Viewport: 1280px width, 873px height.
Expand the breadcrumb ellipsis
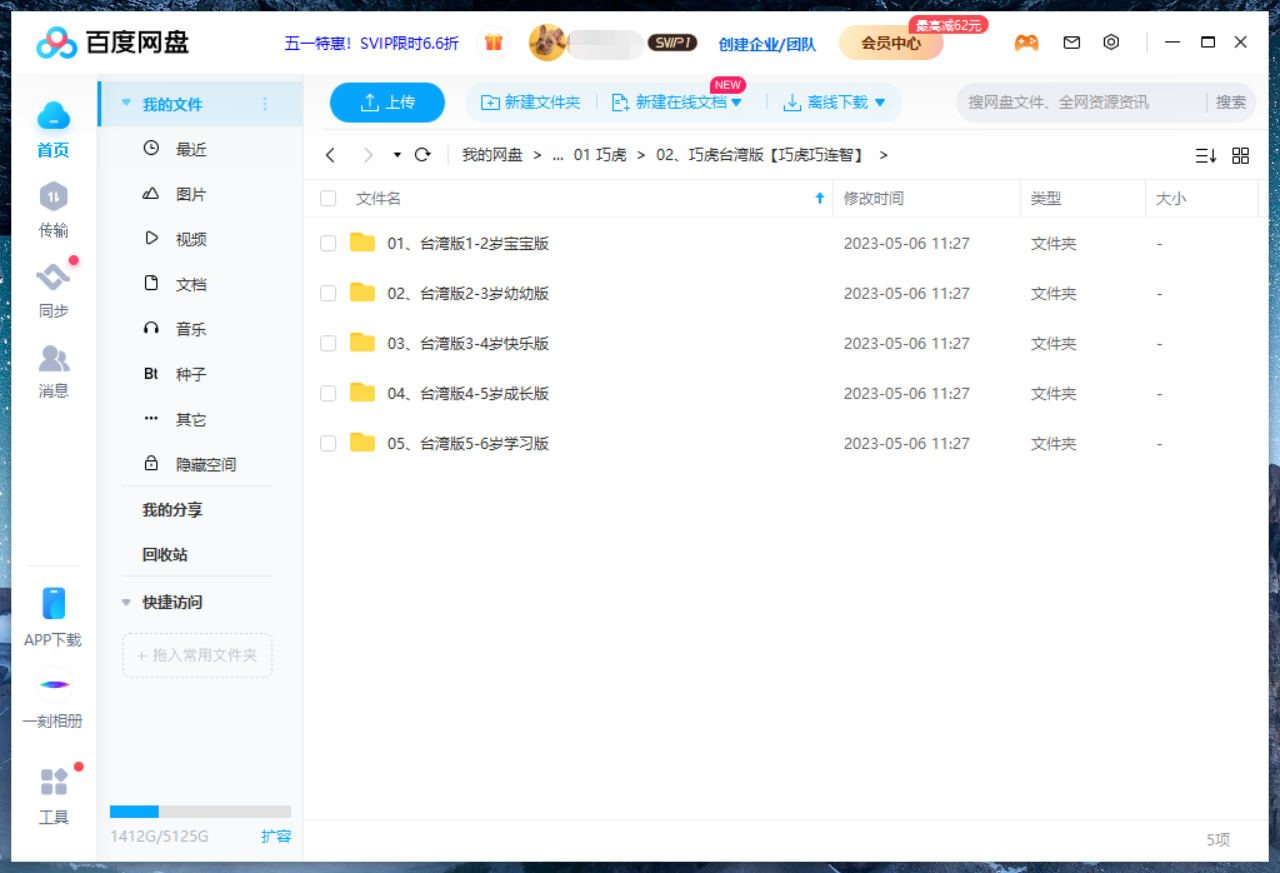pos(557,156)
